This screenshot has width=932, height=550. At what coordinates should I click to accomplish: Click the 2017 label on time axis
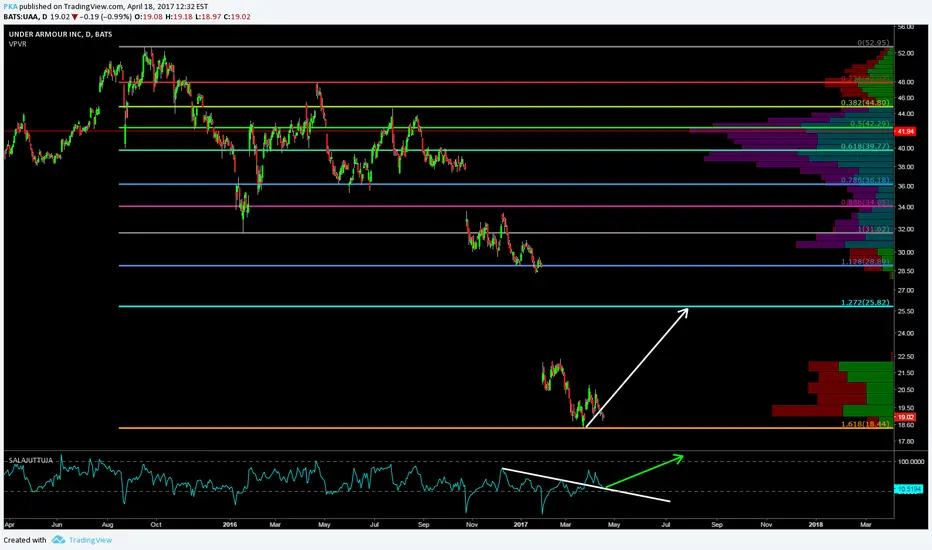[520, 524]
